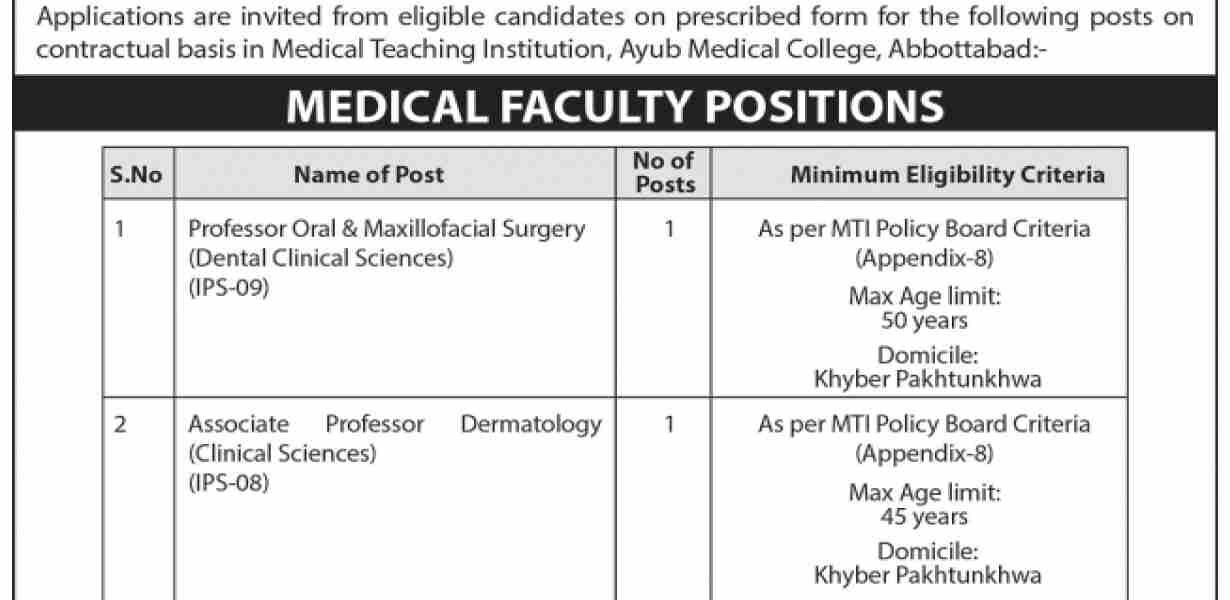Screen dimensions: 1230x600
Task: Click Associate Professor Dermatology post name
Action: coord(395,424)
